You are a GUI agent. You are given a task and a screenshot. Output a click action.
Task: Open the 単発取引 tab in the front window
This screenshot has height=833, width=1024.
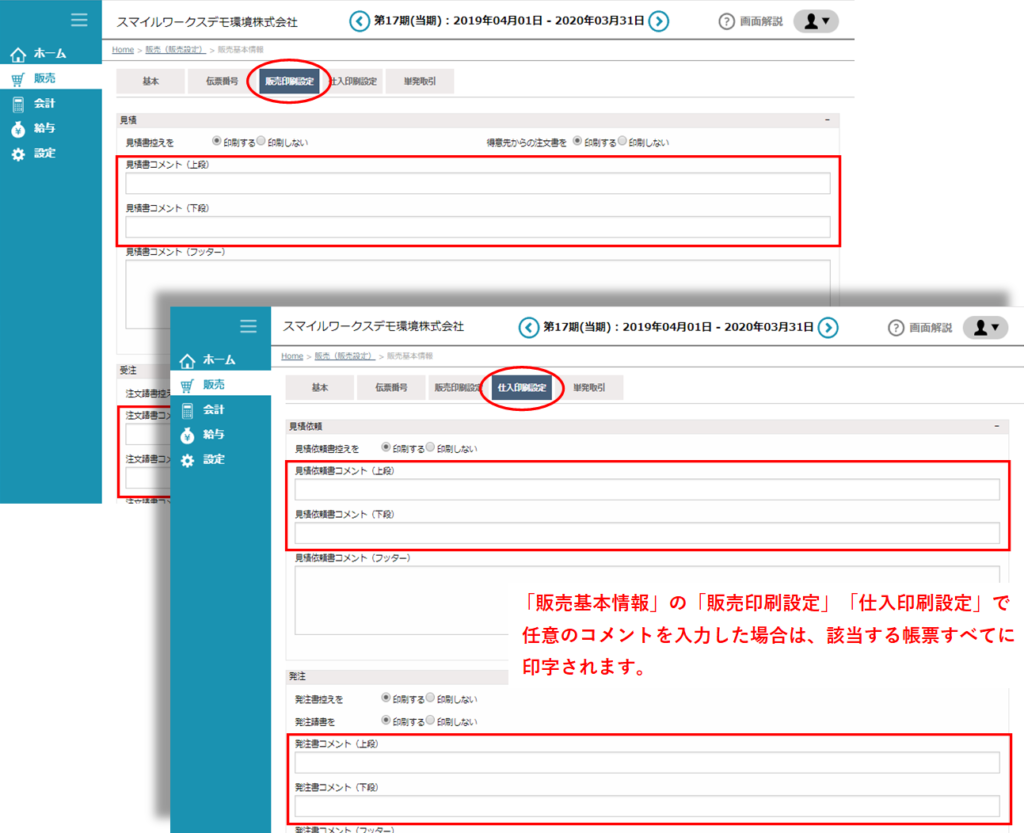pyautogui.click(x=589, y=387)
